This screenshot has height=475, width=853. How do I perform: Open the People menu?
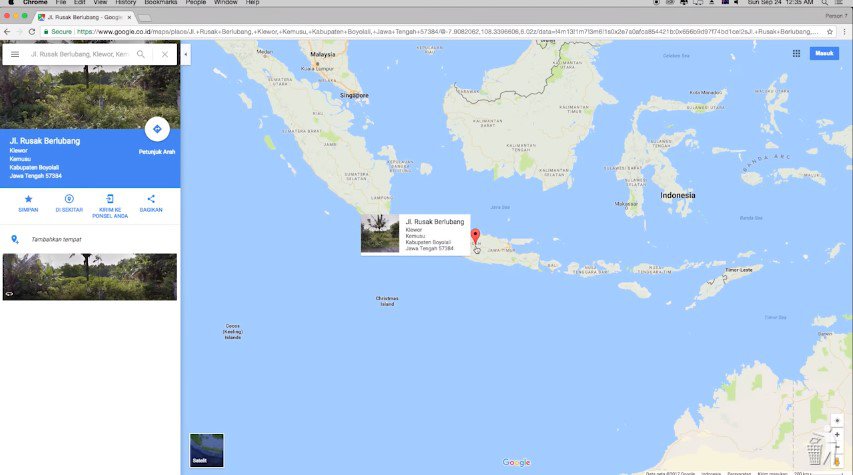pyautogui.click(x=196, y=3)
